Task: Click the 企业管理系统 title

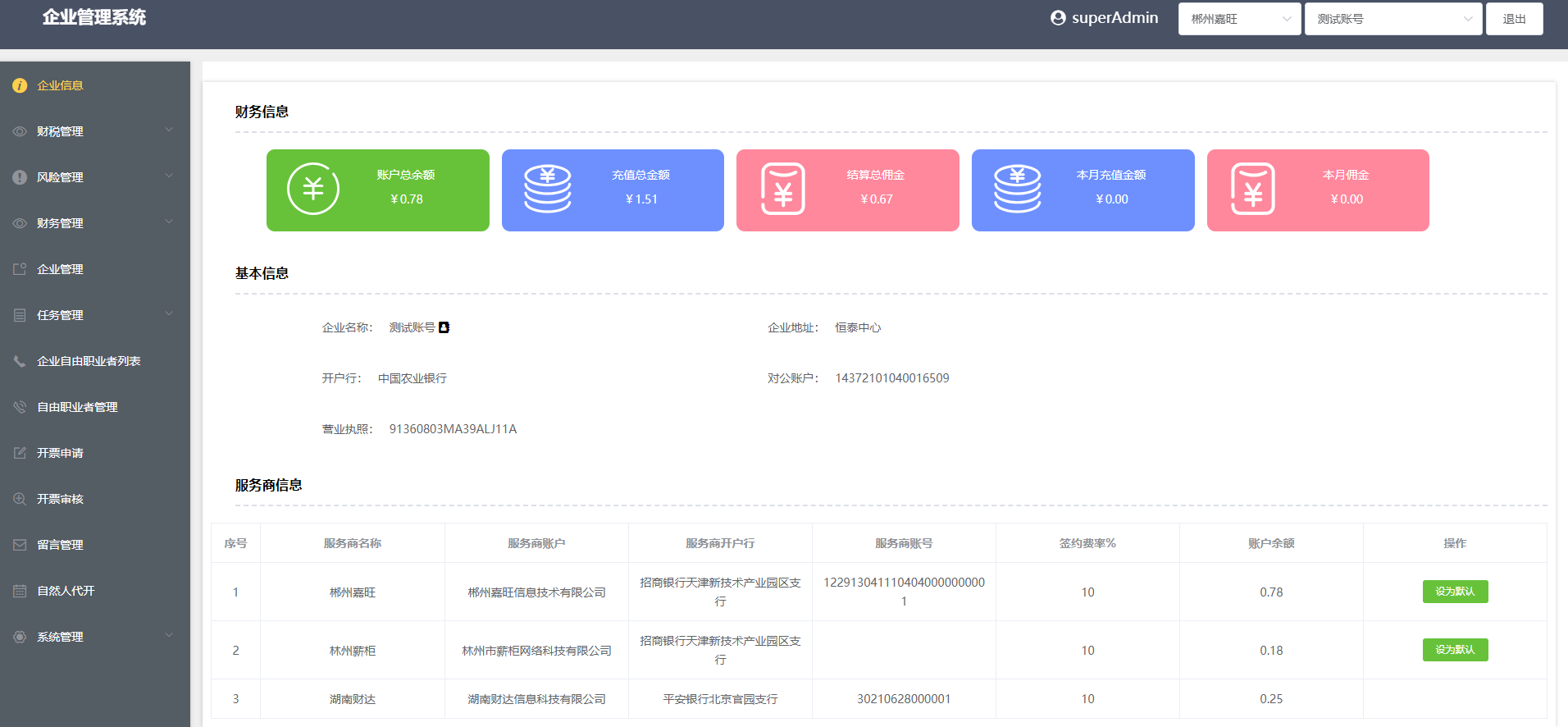Action: (x=94, y=17)
